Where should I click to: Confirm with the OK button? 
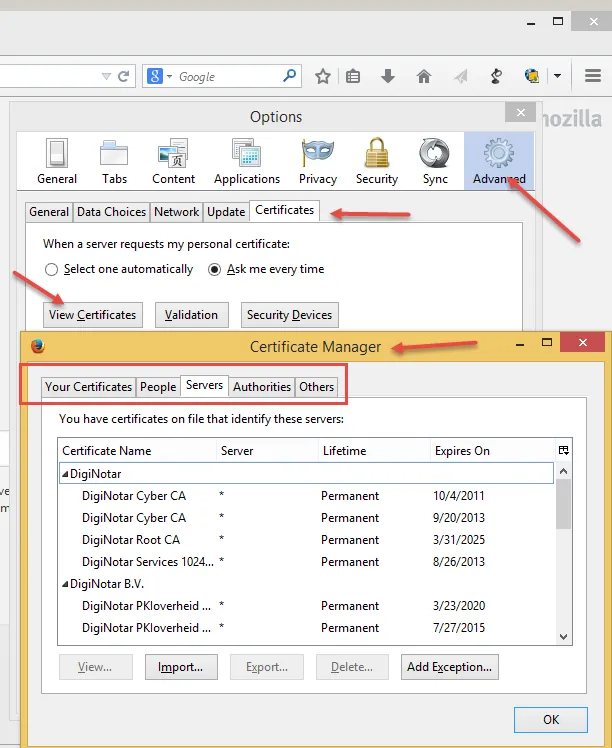click(x=550, y=719)
